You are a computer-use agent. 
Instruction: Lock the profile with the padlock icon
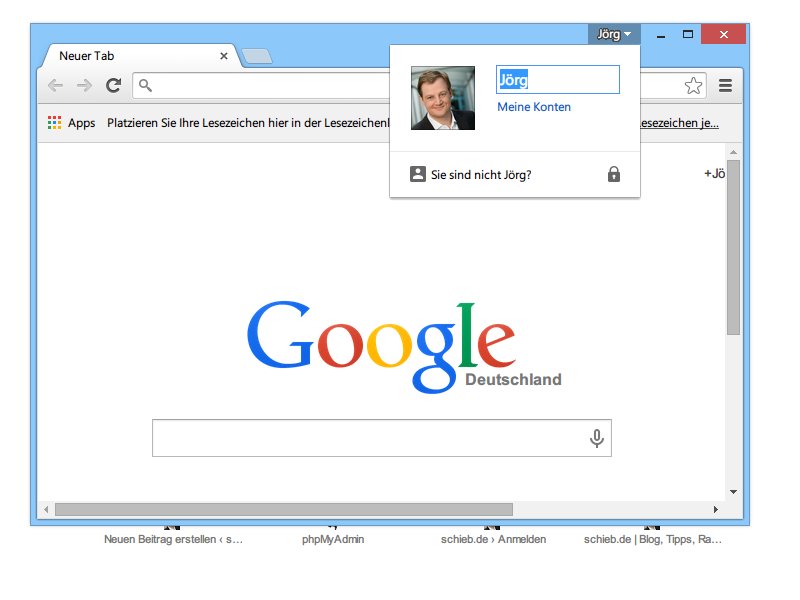click(x=614, y=174)
